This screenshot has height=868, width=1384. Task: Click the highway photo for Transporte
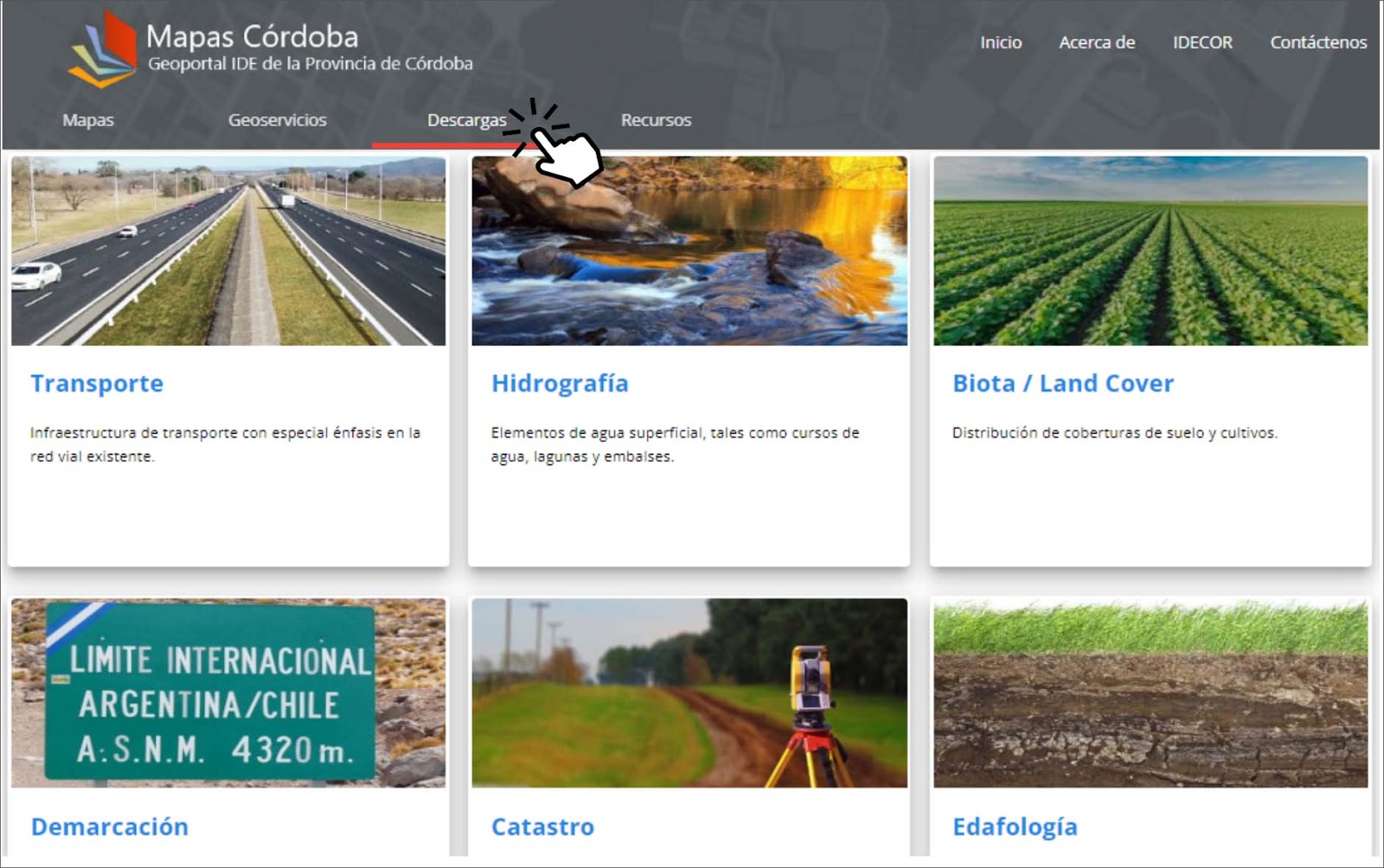(x=228, y=251)
